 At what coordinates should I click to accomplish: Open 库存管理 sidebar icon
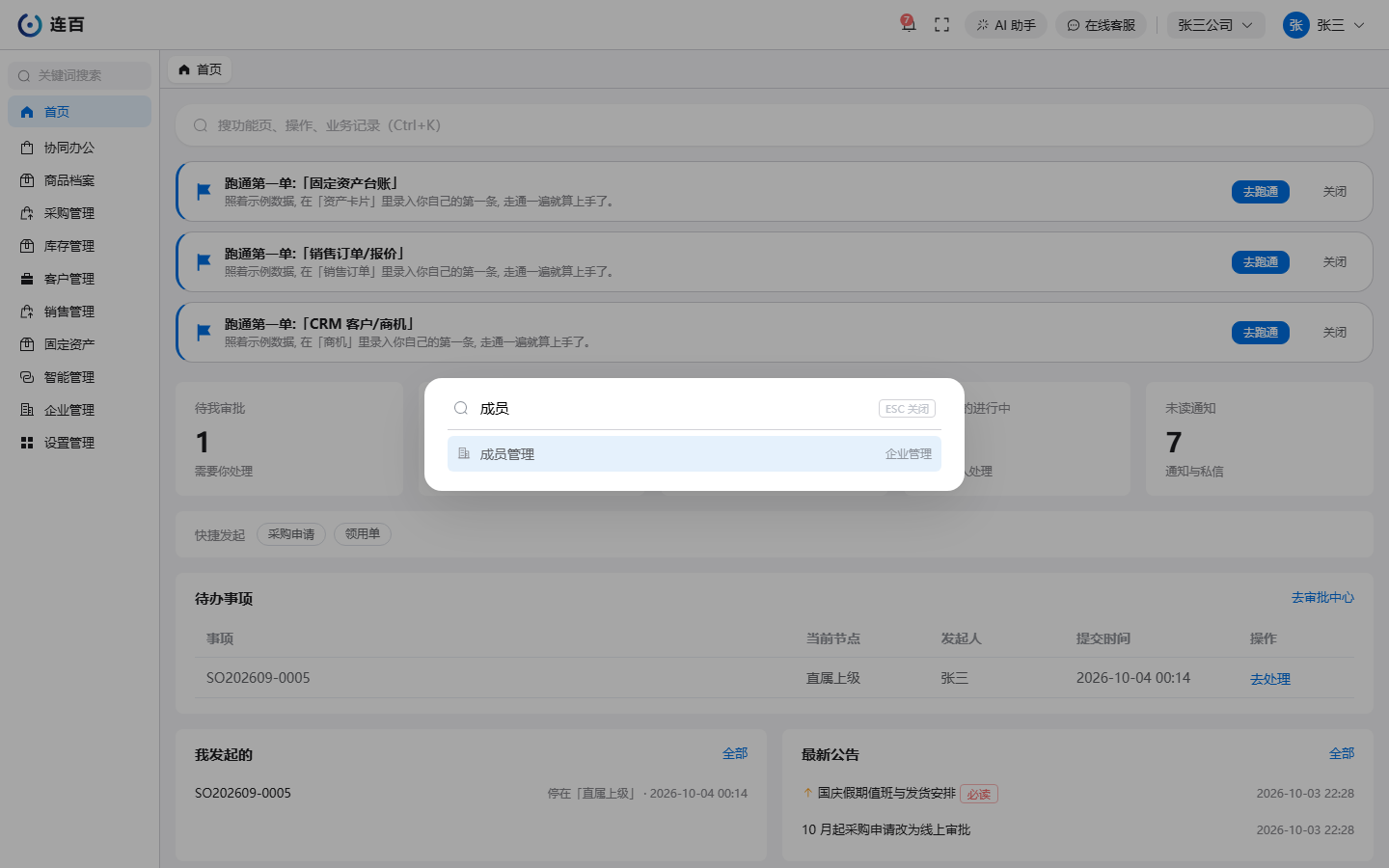(27, 246)
